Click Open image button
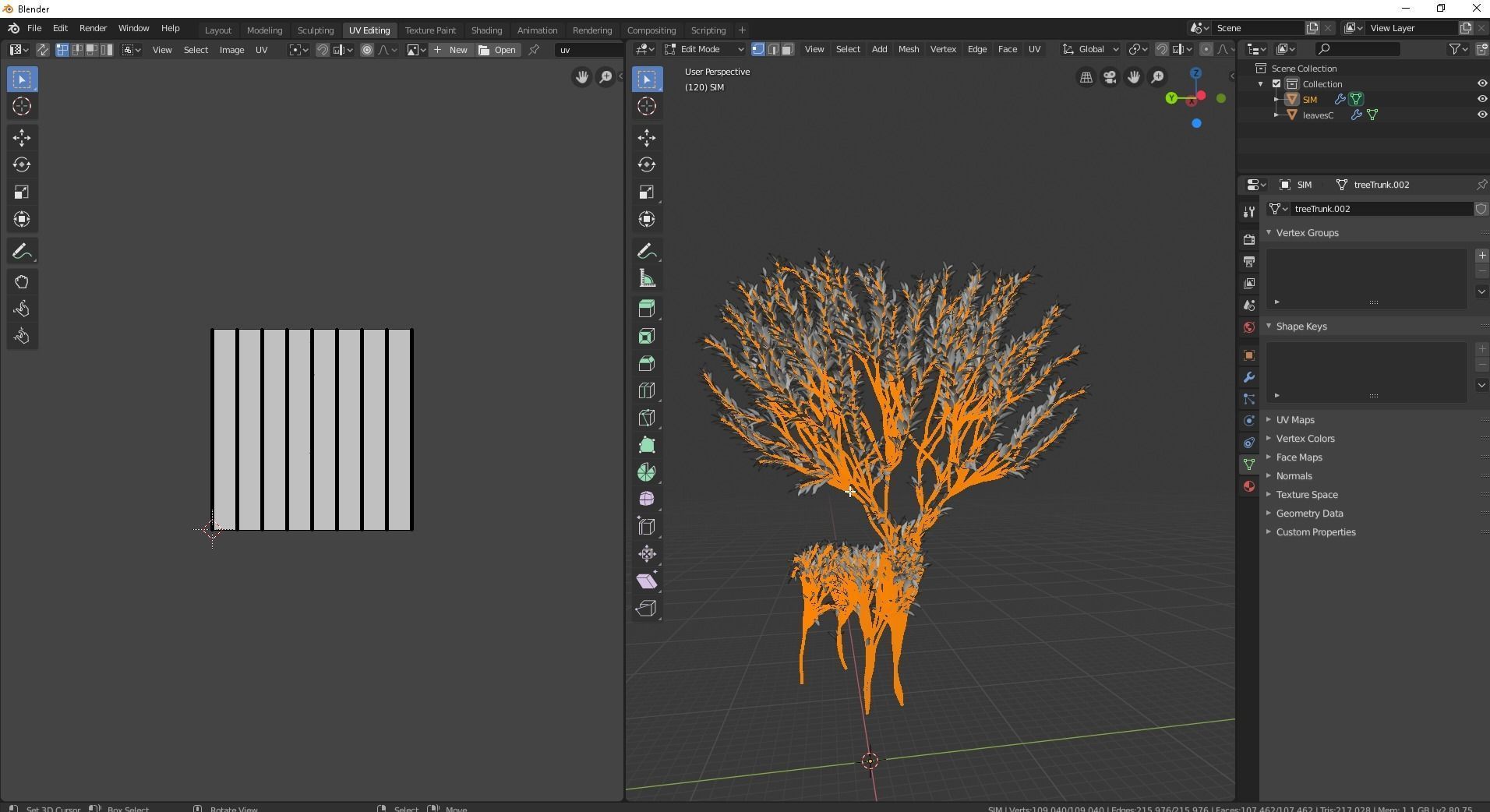 coord(497,50)
